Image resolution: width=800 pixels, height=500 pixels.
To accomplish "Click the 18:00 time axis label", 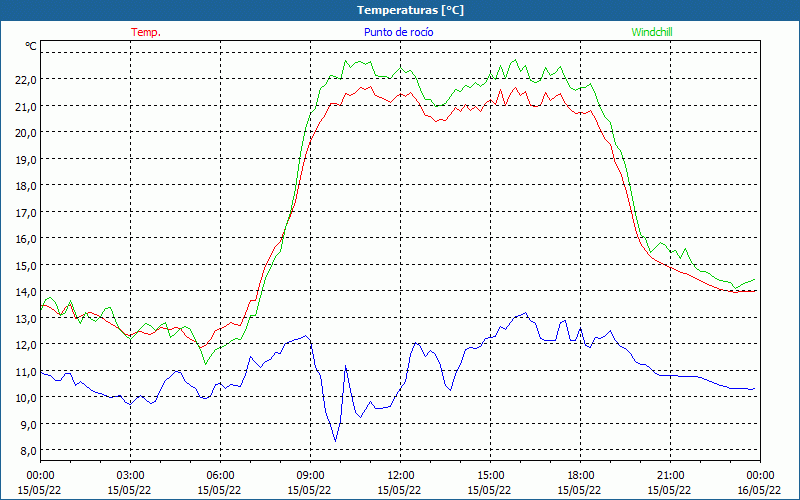I will [580, 476].
